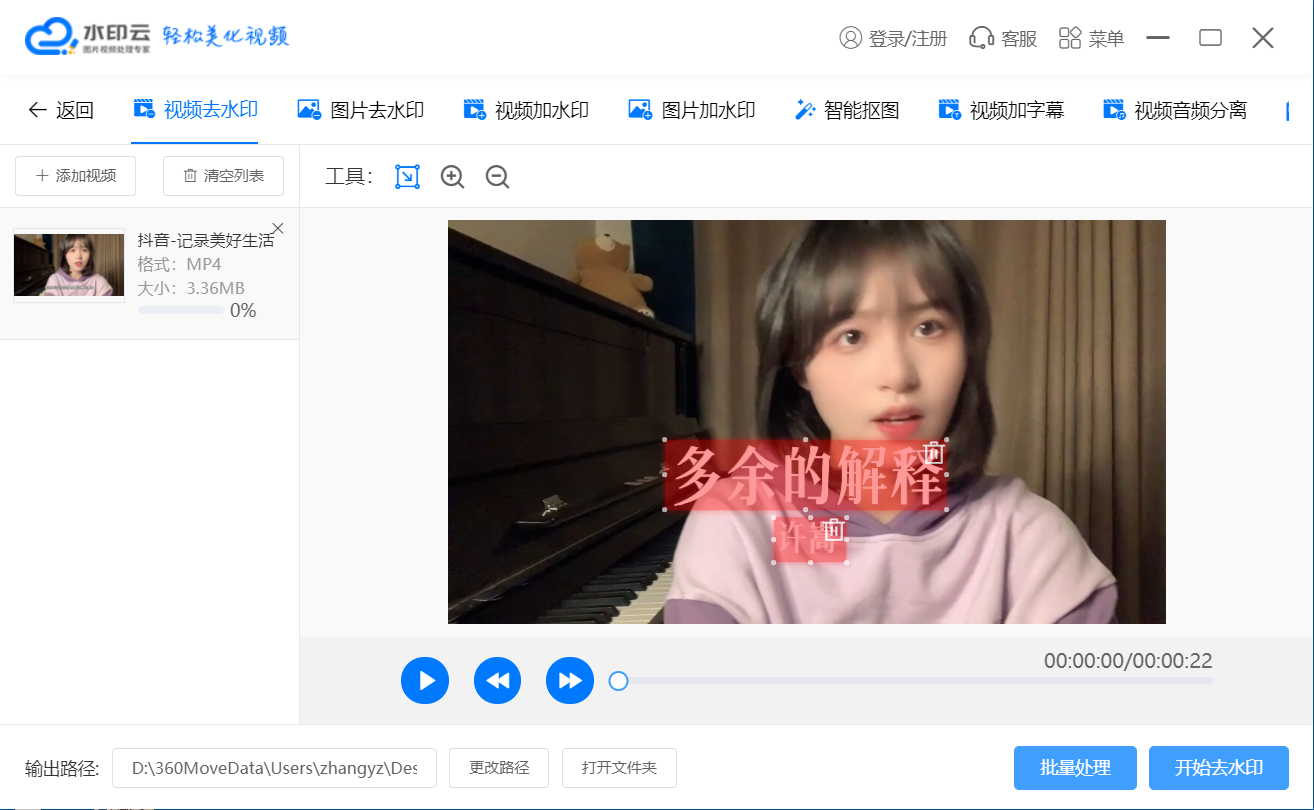1314x810 pixels.
Task: Click the 清空列表 button
Action: pyautogui.click(x=223, y=176)
